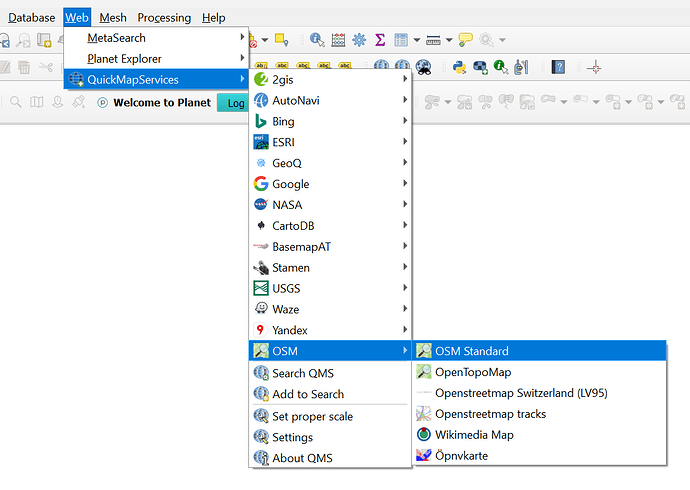The height and width of the screenshot is (490, 690).
Task: Click the checkered layer add icon
Action: click(x=480, y=67)
